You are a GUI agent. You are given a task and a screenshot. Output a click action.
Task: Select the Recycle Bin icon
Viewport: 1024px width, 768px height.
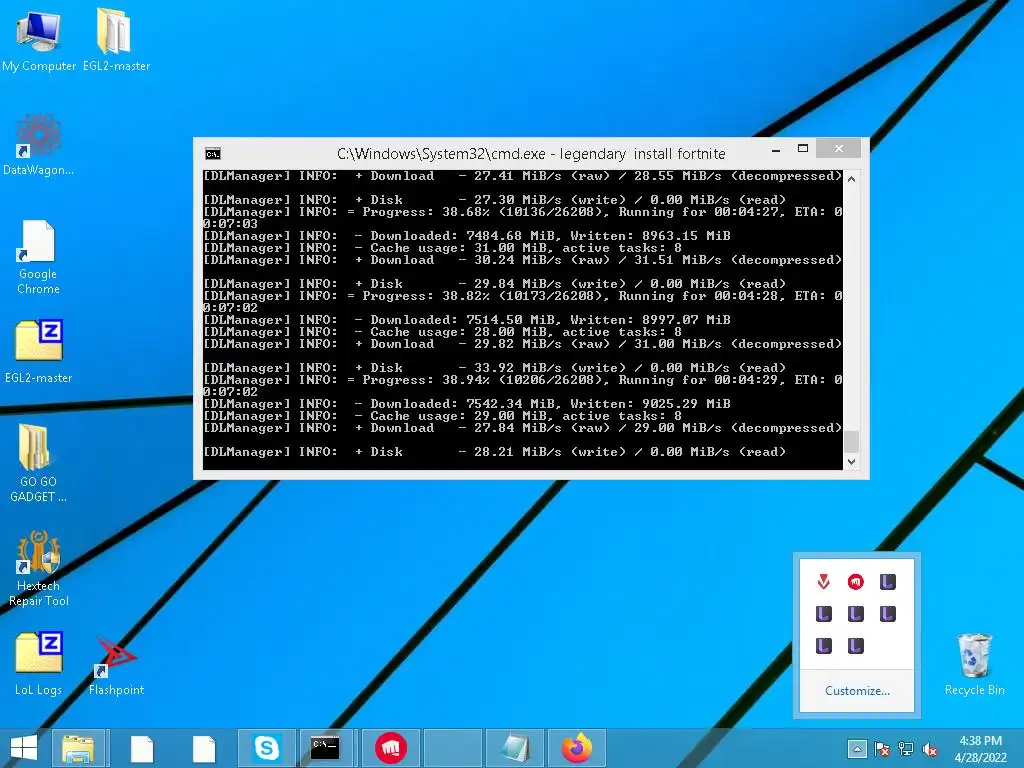(974, 664)
